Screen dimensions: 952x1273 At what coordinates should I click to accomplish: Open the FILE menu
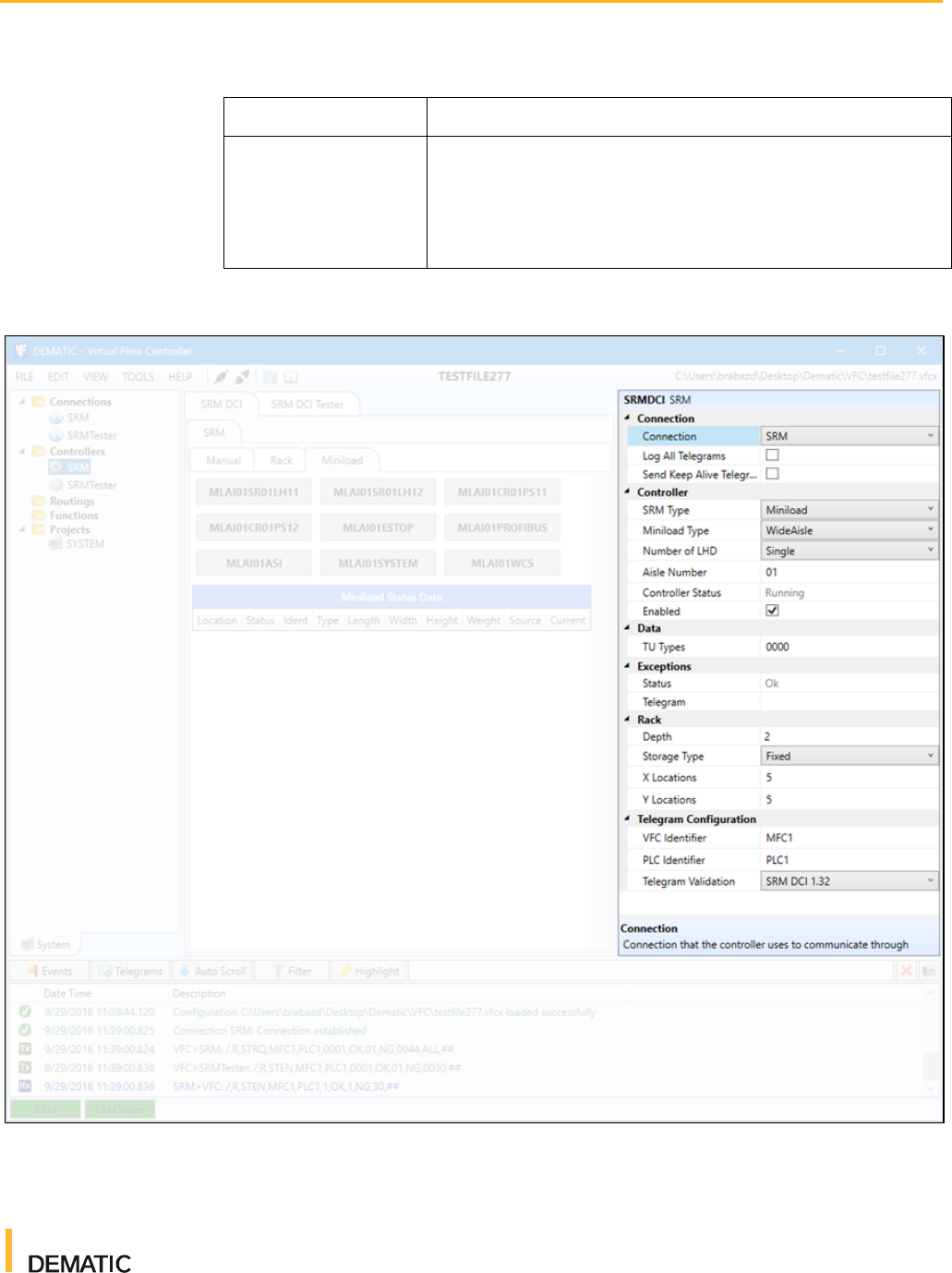[x=25, y=377]
